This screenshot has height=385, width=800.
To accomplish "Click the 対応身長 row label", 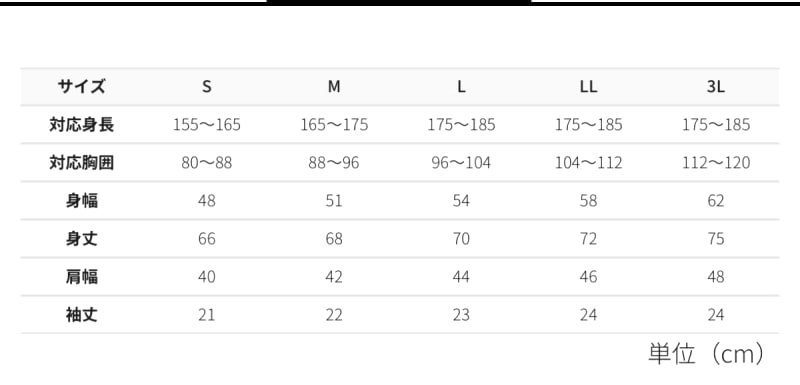I will coord(82,124).
